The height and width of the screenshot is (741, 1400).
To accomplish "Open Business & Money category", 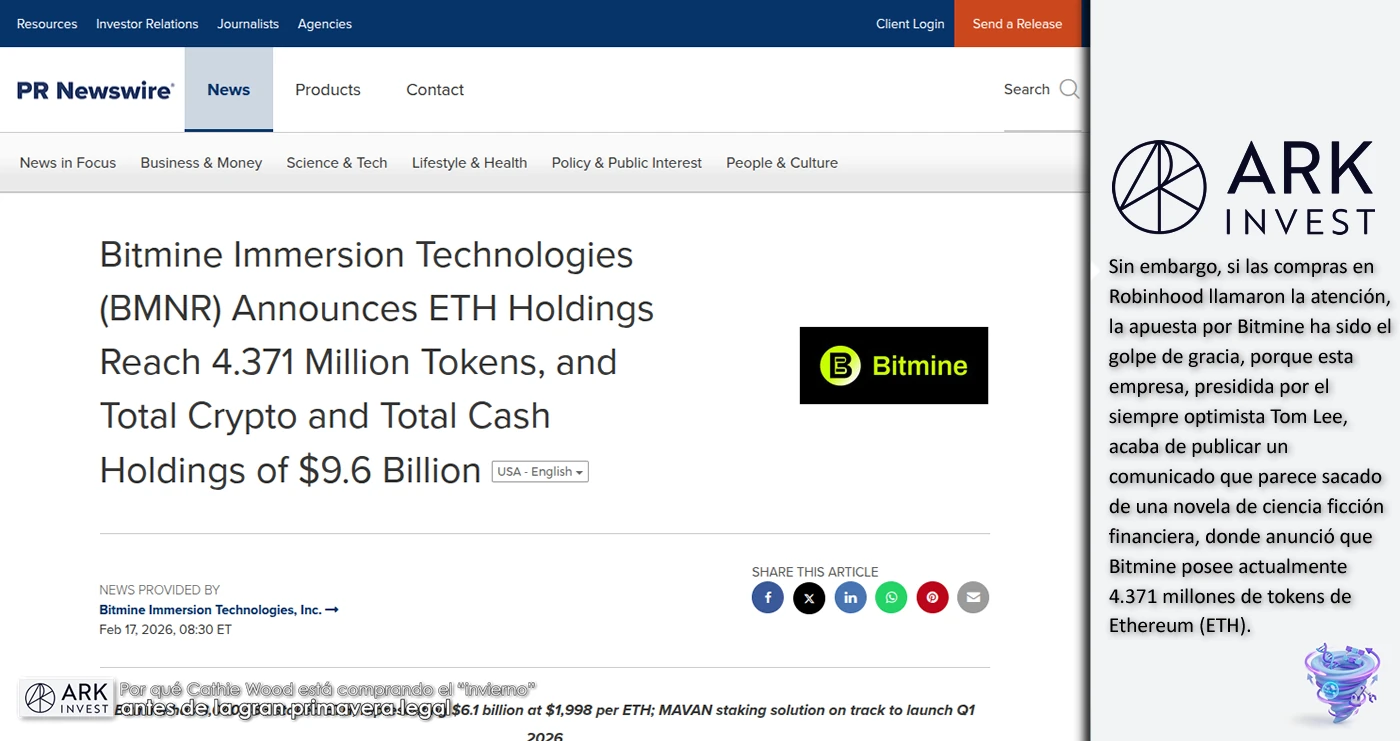I will click(201, 163).
